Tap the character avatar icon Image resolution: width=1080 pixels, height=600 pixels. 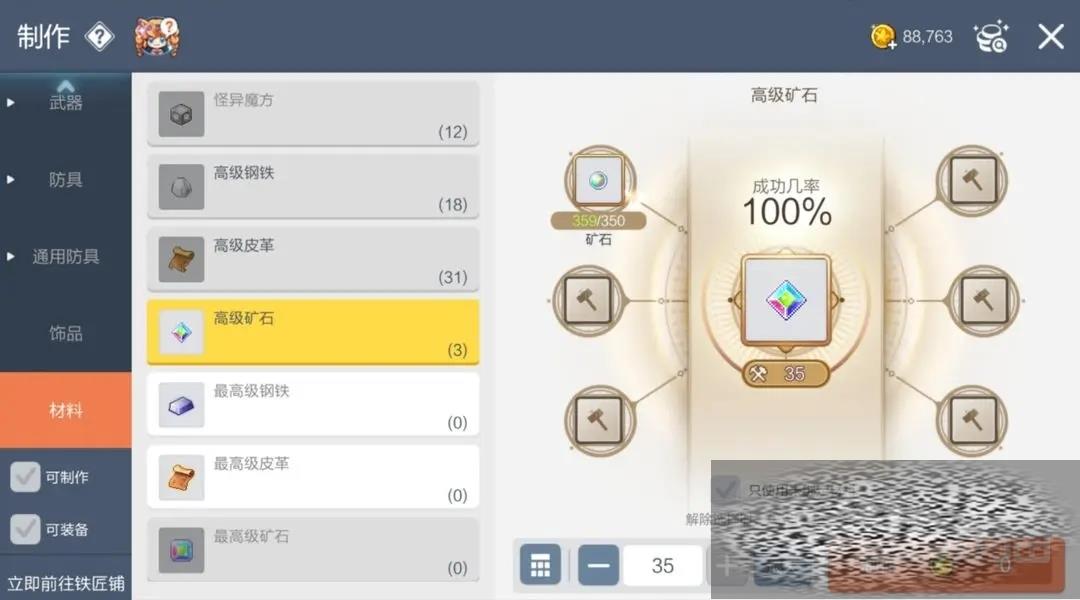[157, 37]
